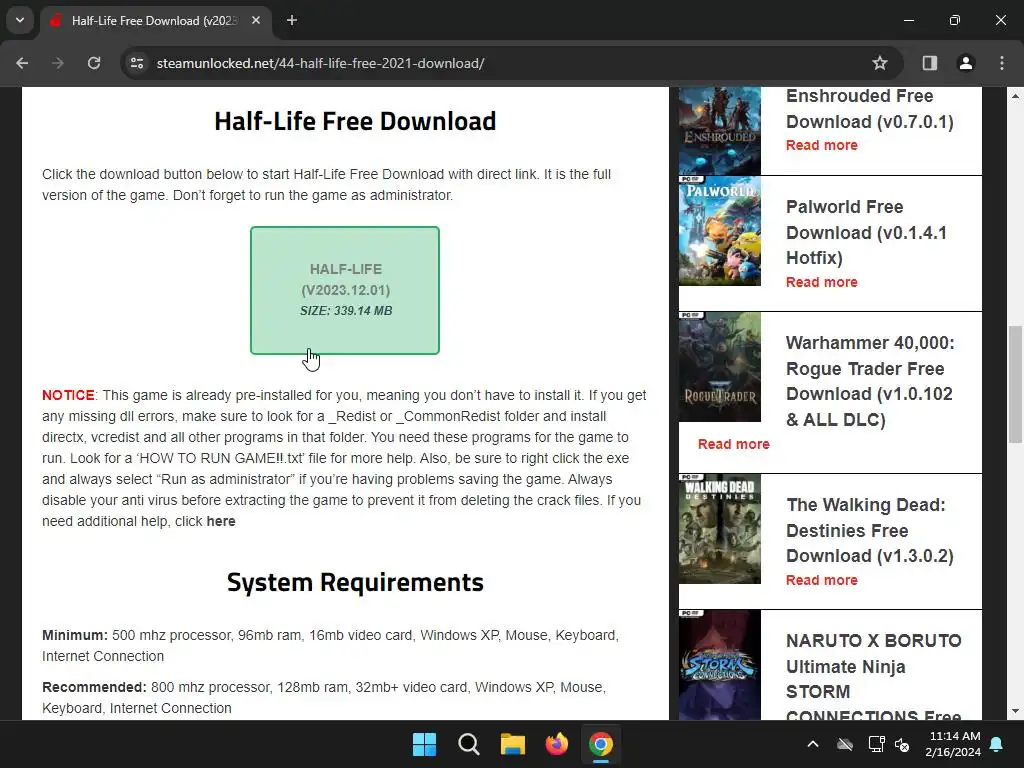Open the Walking Dead Destinies thumbnail
1024x768 pixels.
(720, 529)
